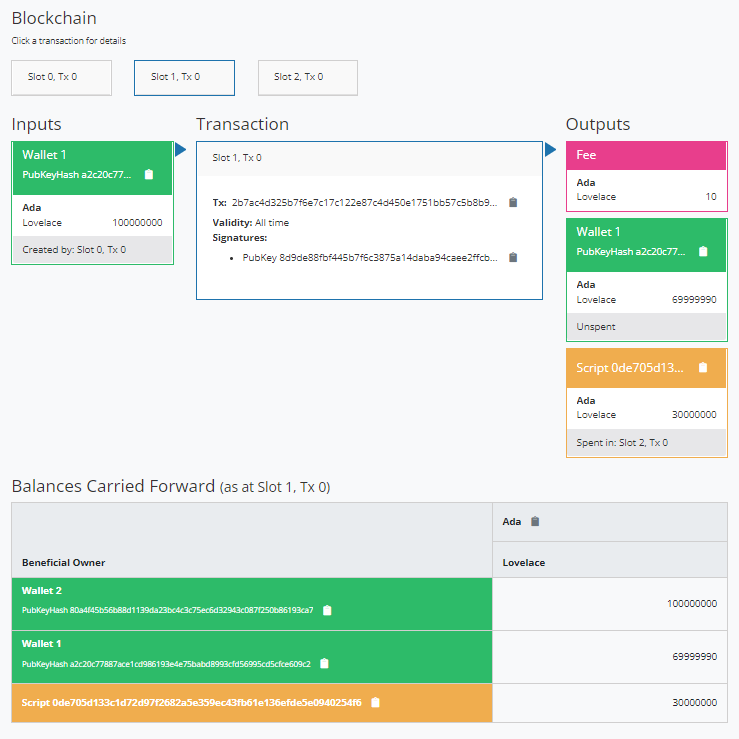The height and width of the screenshot is (739, 739).
Task: Copy the signature PubKey clipboard icon
Action: click(x=513, y=257)
